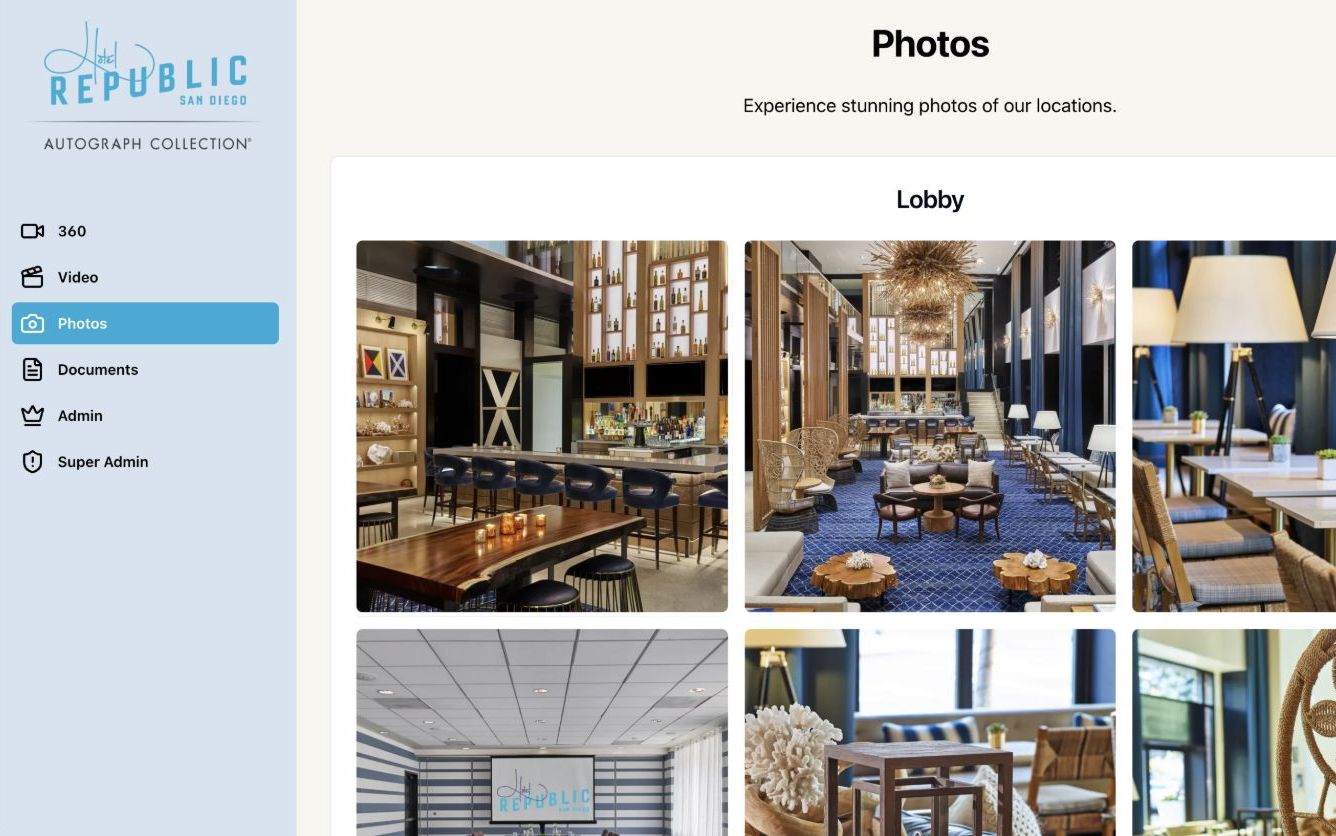View the white coral decoration photo
The width and height of the screenshot is (1336, 836).
(930, 732)
